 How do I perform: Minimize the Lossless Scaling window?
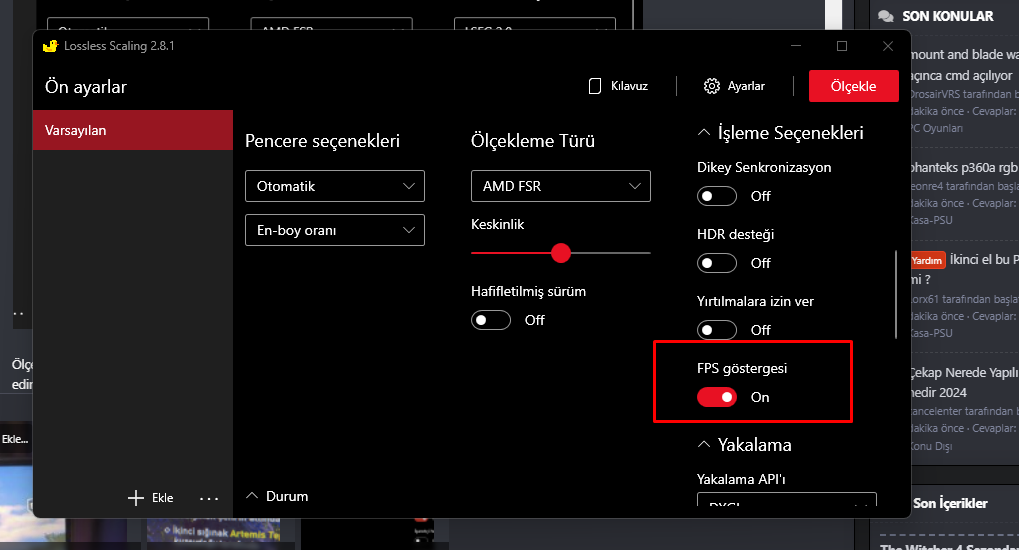796,46
